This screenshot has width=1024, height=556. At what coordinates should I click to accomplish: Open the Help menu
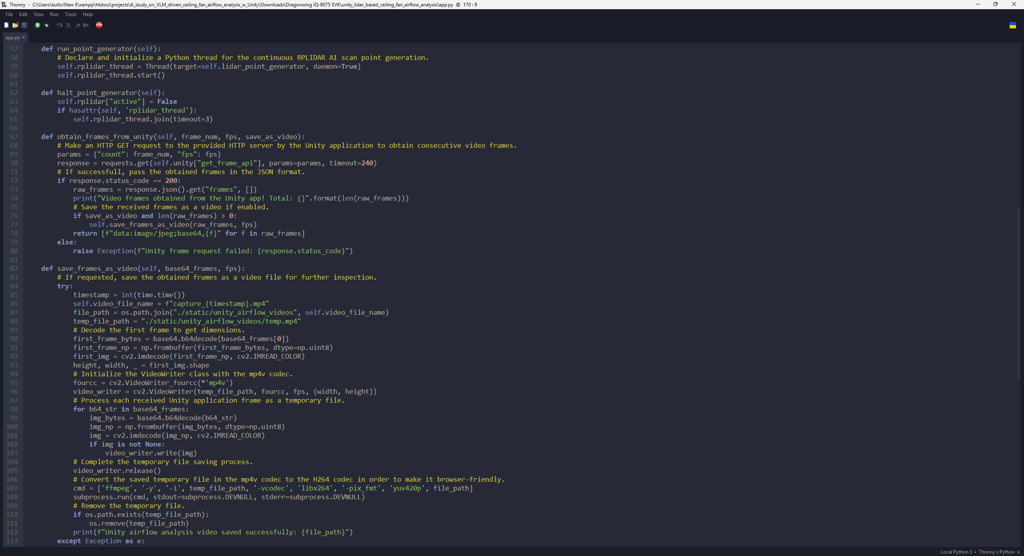[88, 14]
